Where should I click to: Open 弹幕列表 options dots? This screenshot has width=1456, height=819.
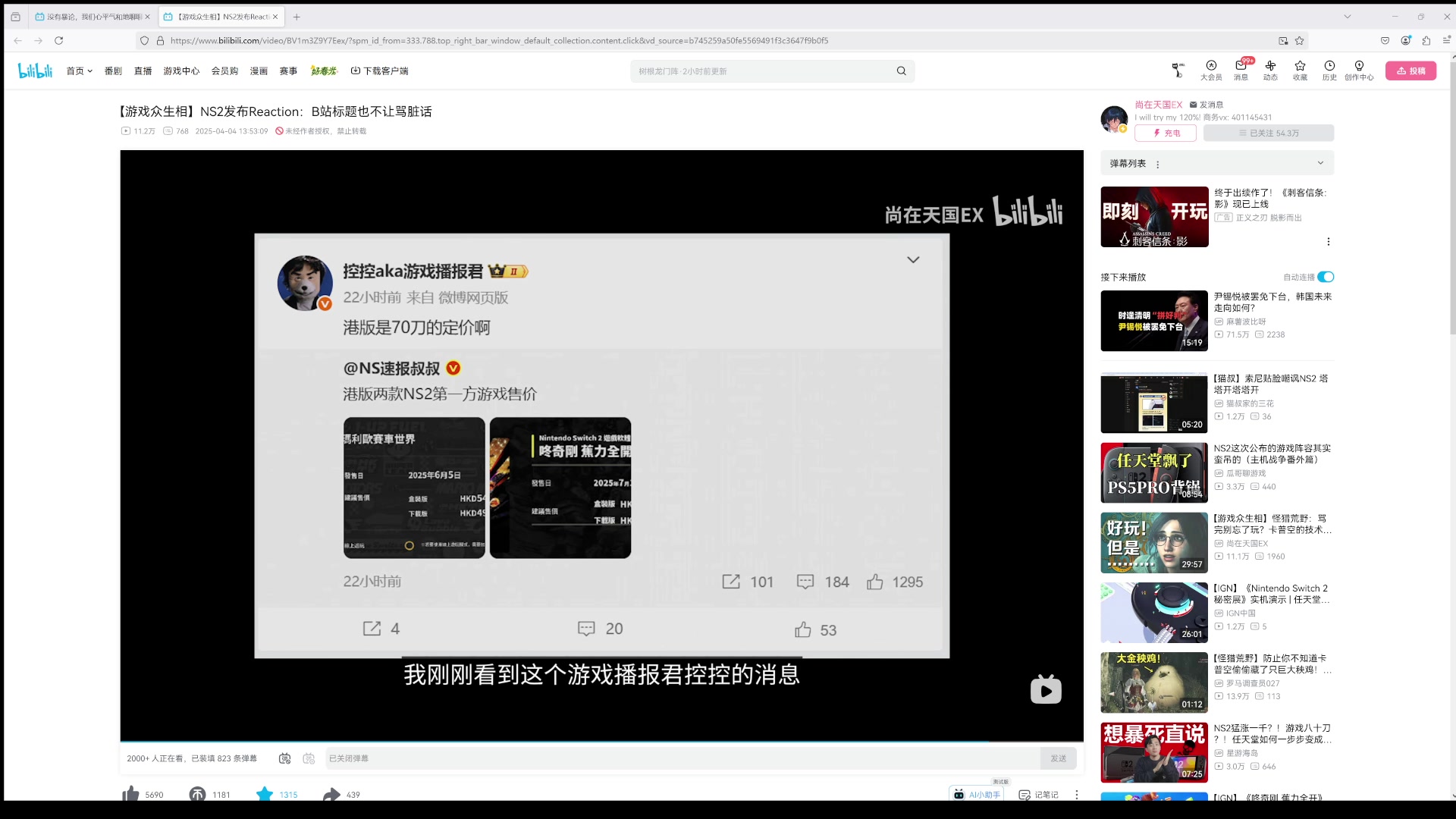point(1157,164)
